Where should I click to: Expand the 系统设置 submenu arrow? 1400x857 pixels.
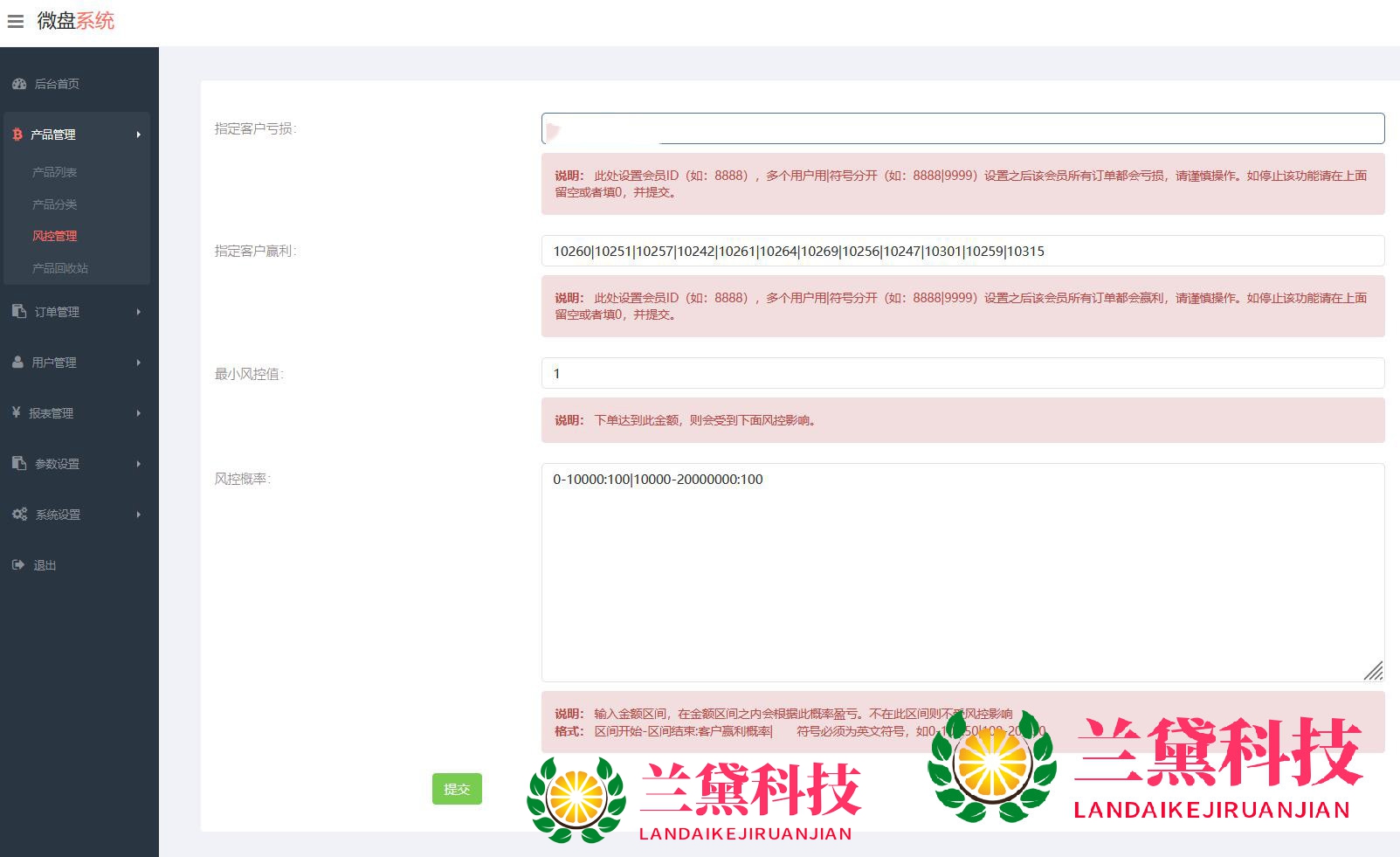click(138, 515)
